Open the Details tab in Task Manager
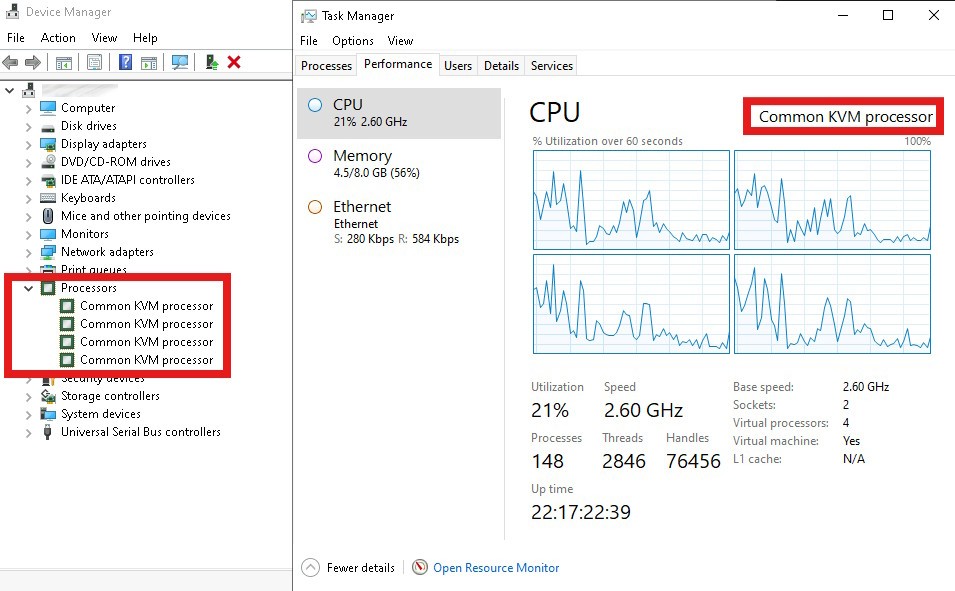Viewport: 955px width, 591px height. pos(501,66)
